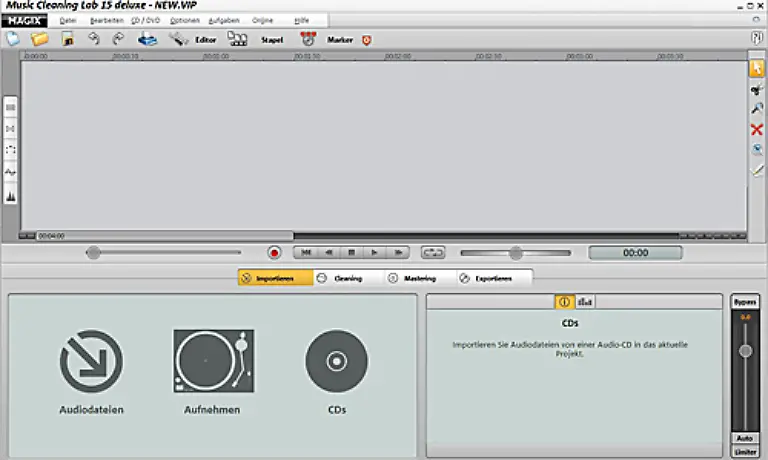Switch to the Mastering tab

click(412, 278)
